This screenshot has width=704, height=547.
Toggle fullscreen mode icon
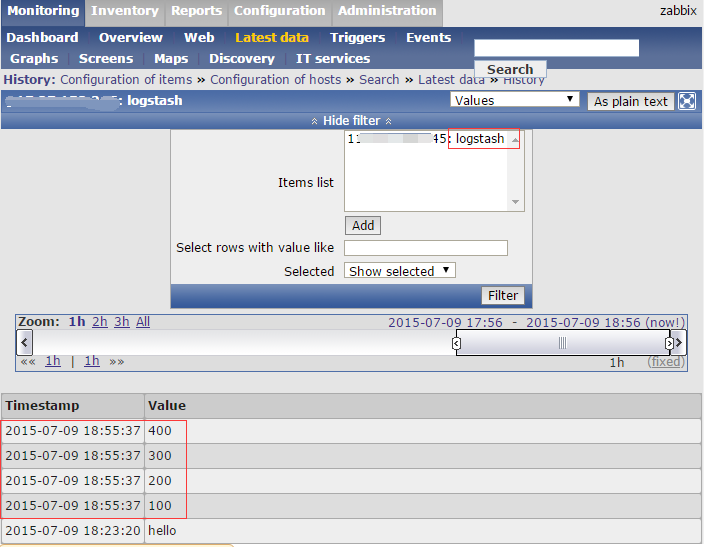coord(687,101)
